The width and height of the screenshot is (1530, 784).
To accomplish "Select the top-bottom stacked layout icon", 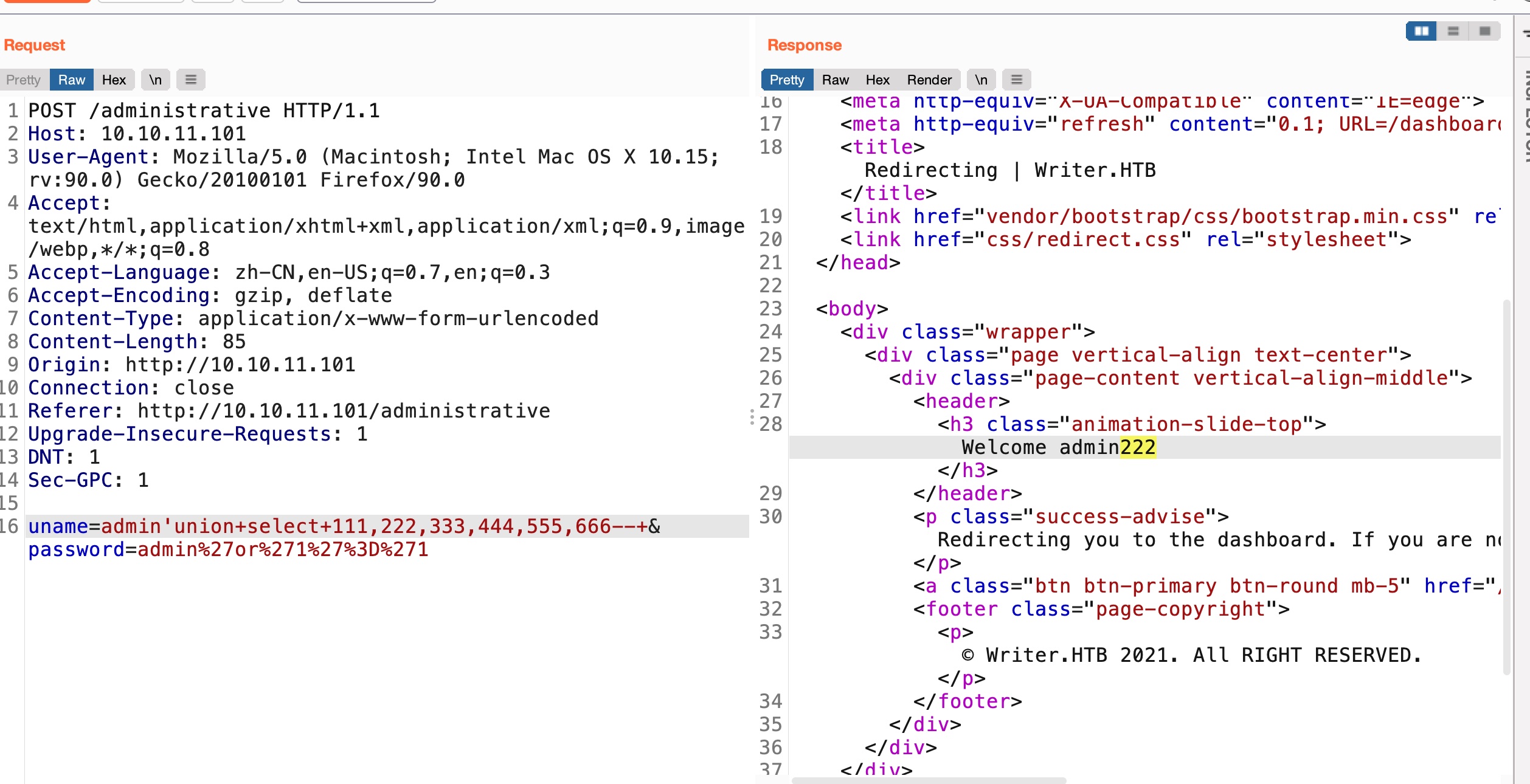I will coord(1453,31).
